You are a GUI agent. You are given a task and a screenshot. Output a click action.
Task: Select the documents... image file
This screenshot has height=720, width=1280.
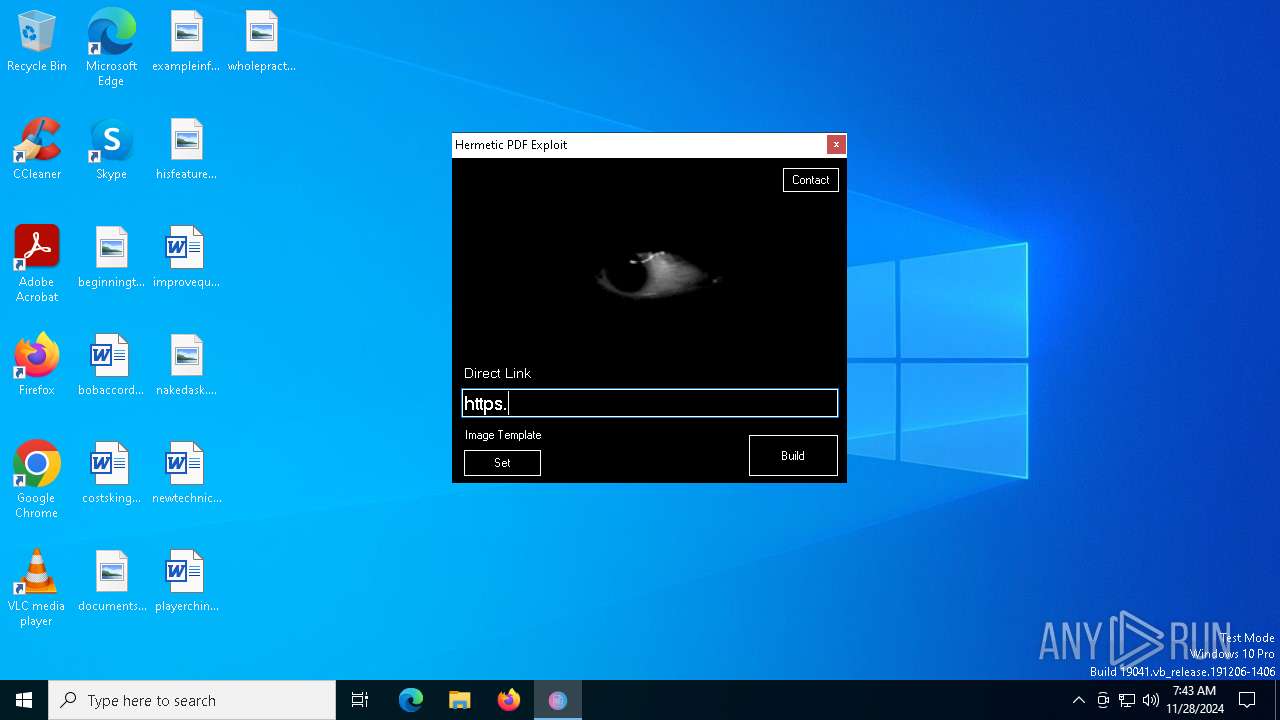click(111, 582)
